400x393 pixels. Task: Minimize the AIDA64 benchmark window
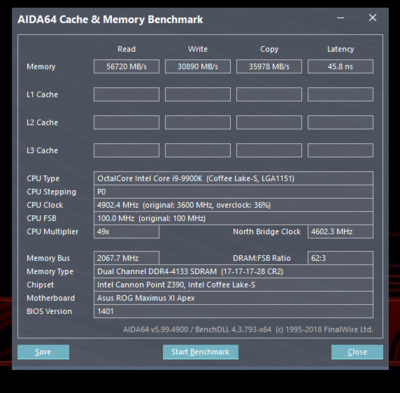pyautogui.click(x=340, y=18)
